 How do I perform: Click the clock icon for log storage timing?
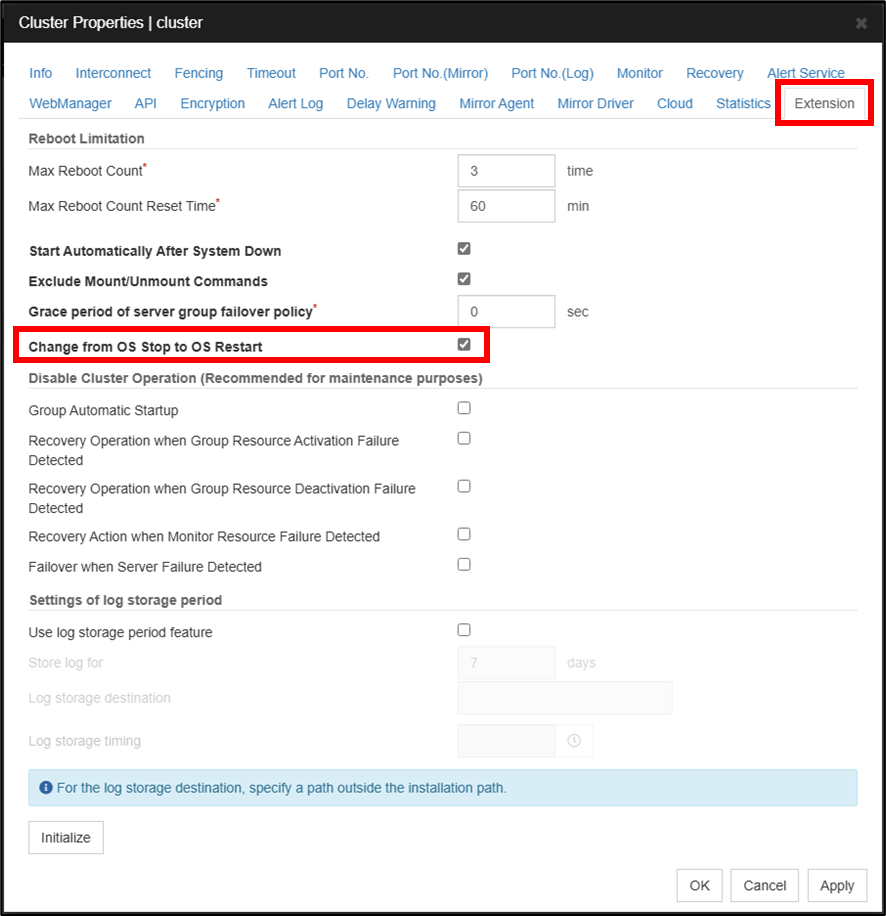point(574,741)
